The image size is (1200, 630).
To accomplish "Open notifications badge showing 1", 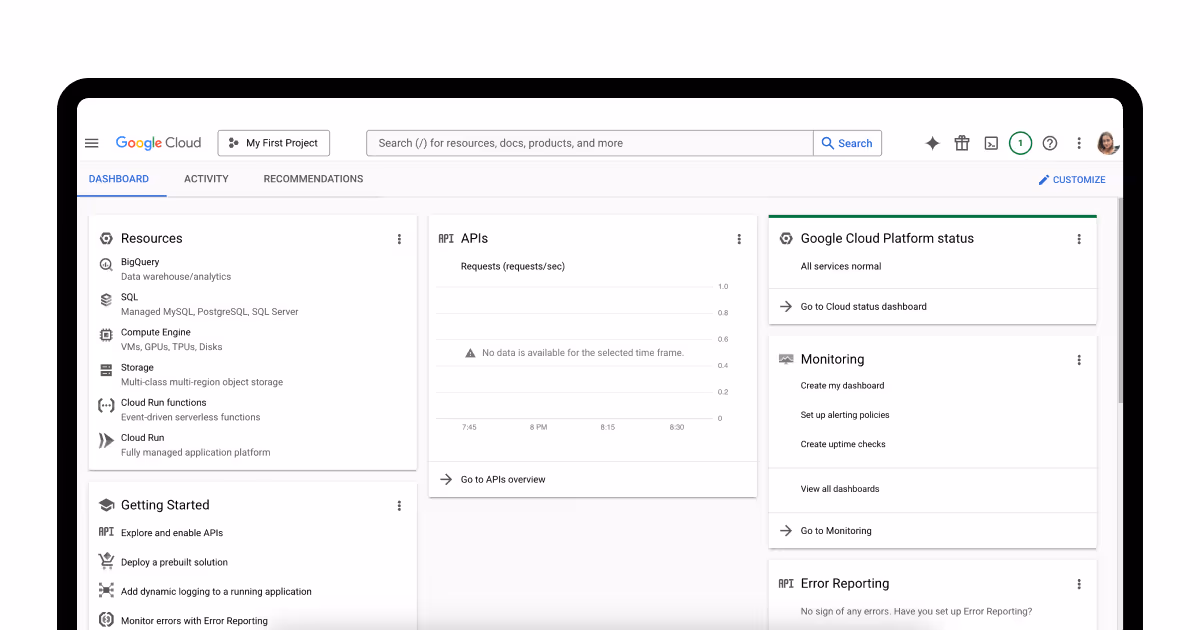I will (1020, 143).
